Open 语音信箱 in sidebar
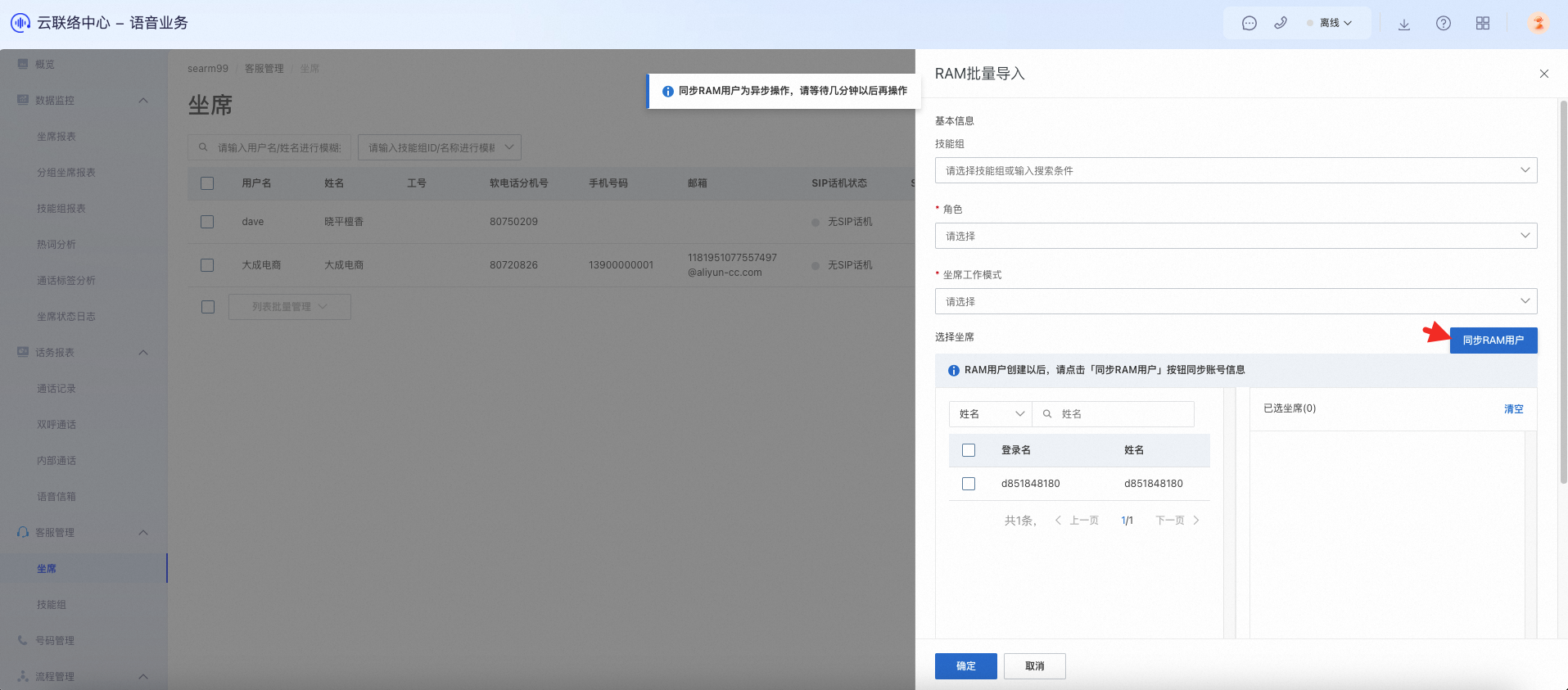Screen dimensions: 1568x690 56,497
